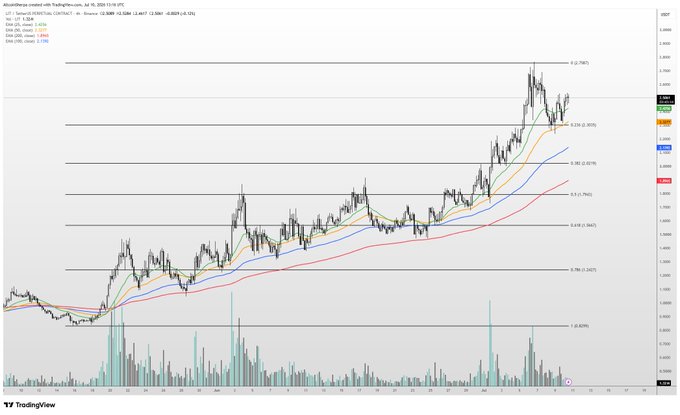
Task: Click the USDT currency label above price axis
Action: [665, 15]
